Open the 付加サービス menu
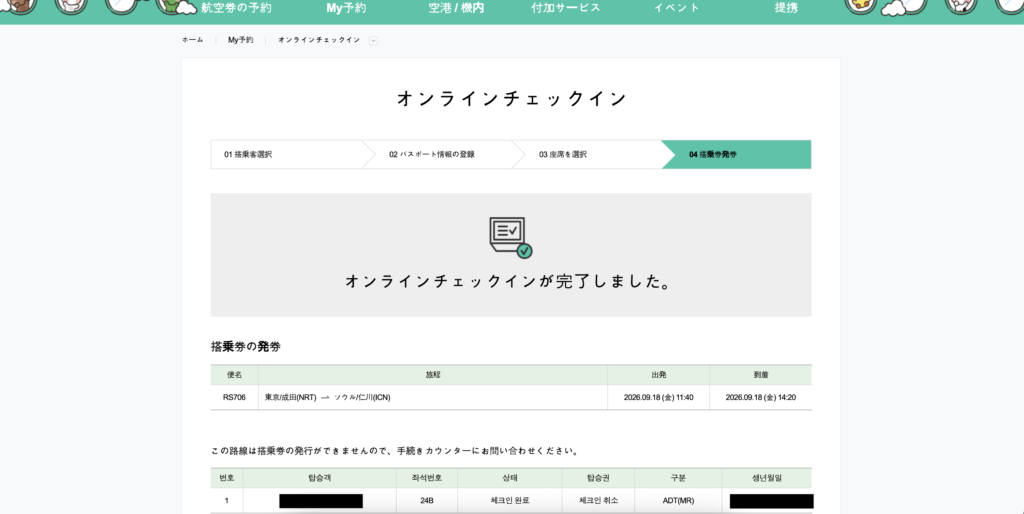This screenshot has width=1024, height=514. (566, 8)
